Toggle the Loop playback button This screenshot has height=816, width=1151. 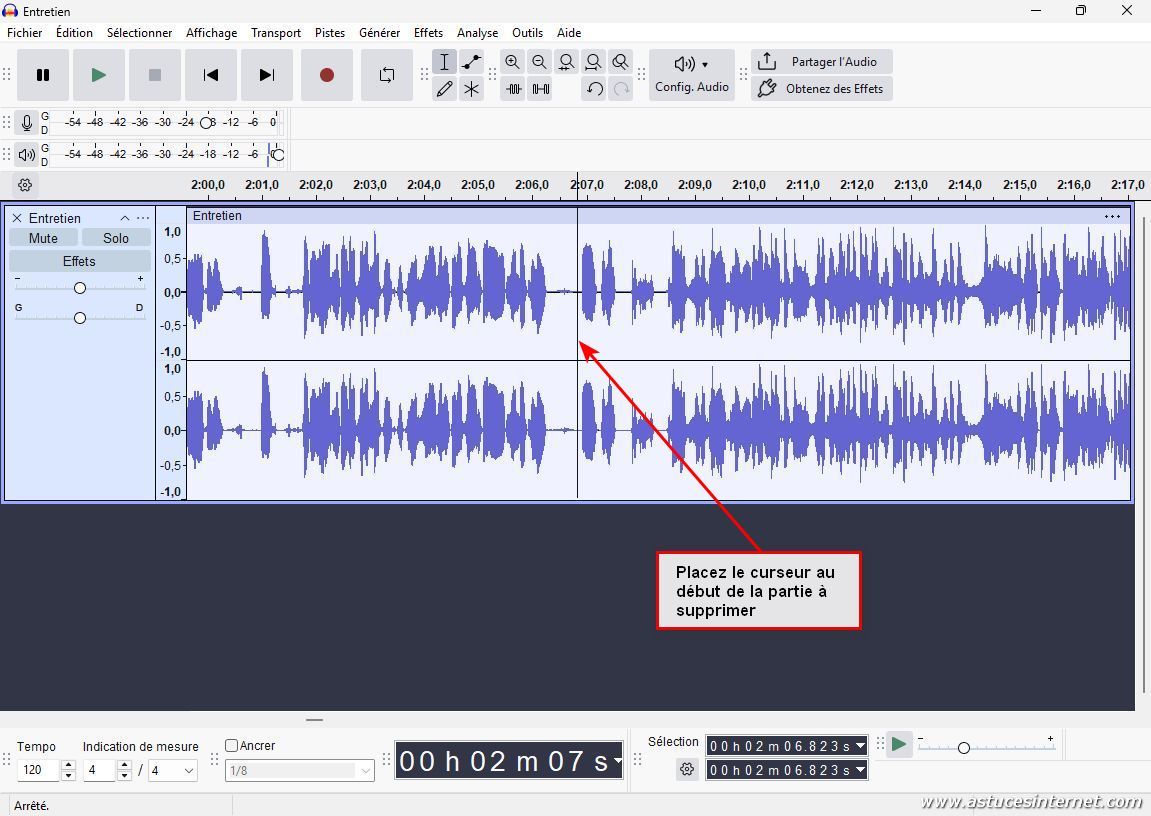tap(387, 75)
